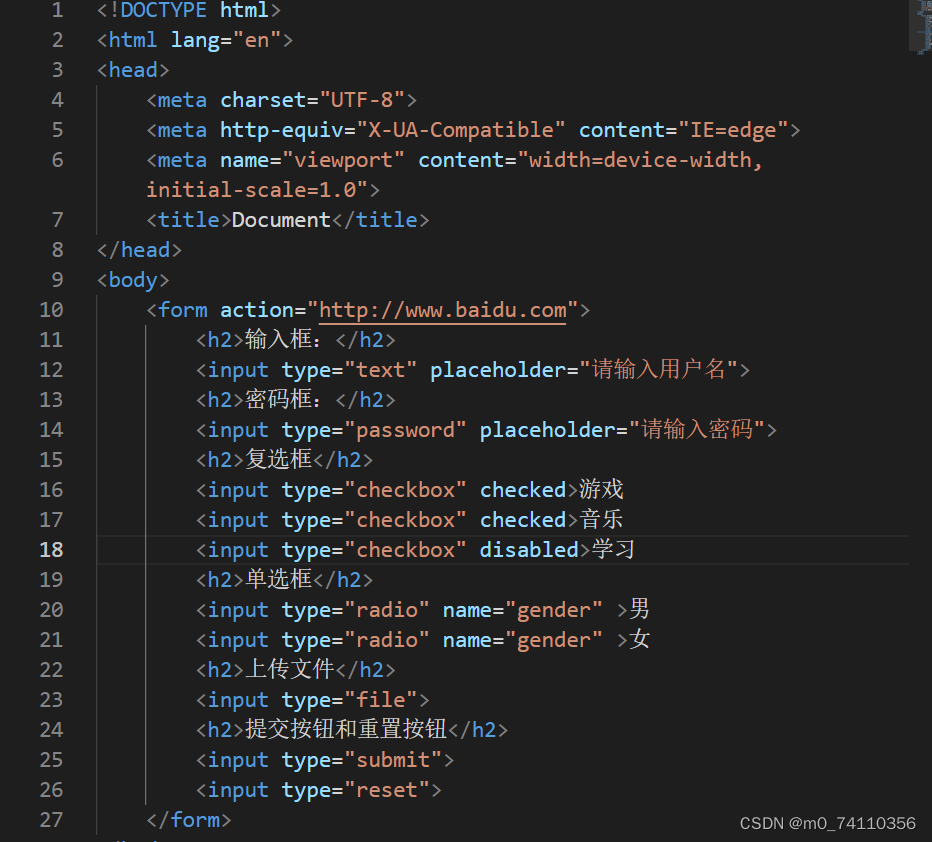Click the heading text 复选框
Image resolution: width=932 pixels, height=842 pixels.
pos(279,459)
